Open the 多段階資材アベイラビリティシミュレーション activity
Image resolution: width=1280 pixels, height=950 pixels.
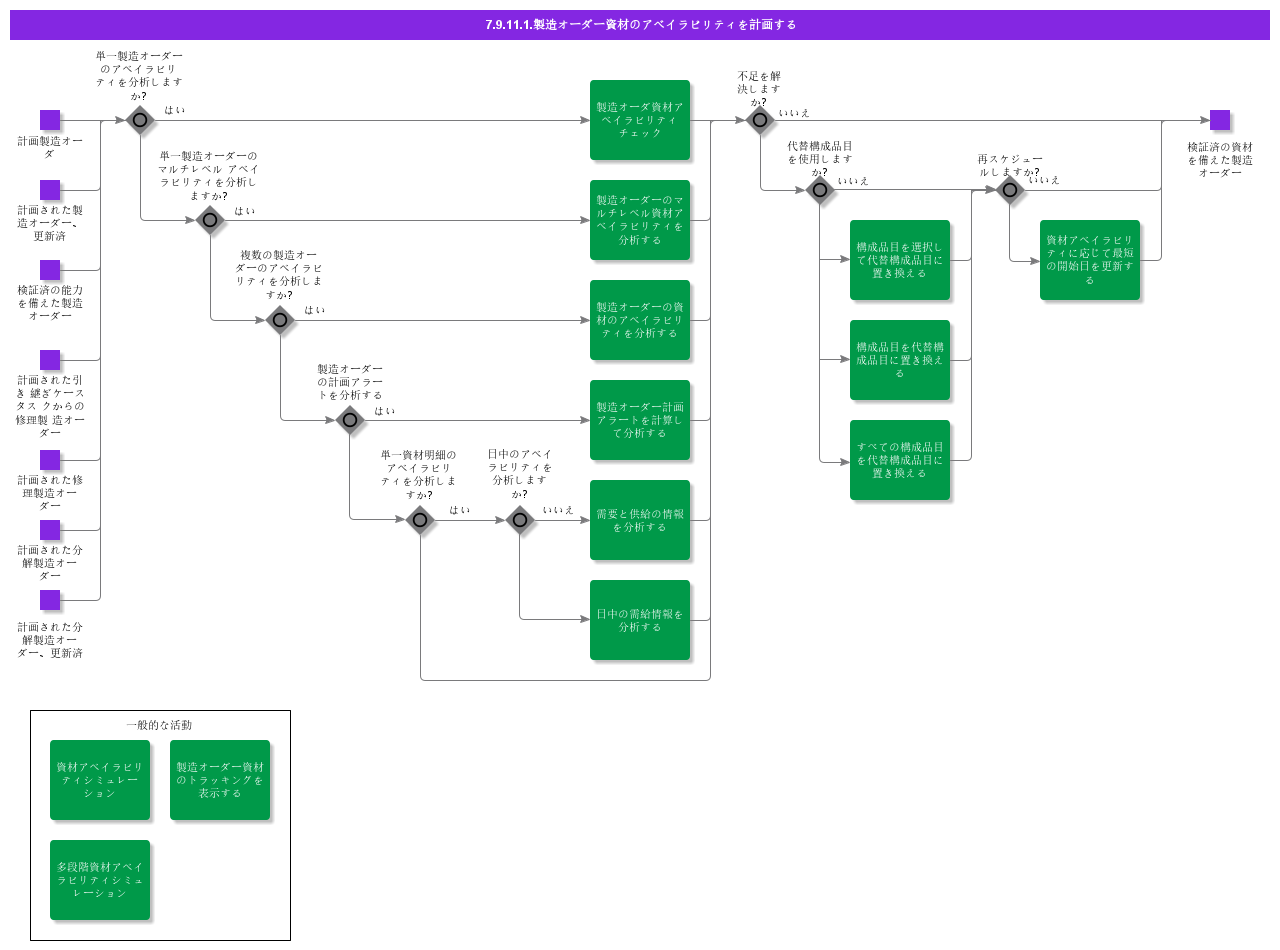pyautogui.click(x=100, y=880)
